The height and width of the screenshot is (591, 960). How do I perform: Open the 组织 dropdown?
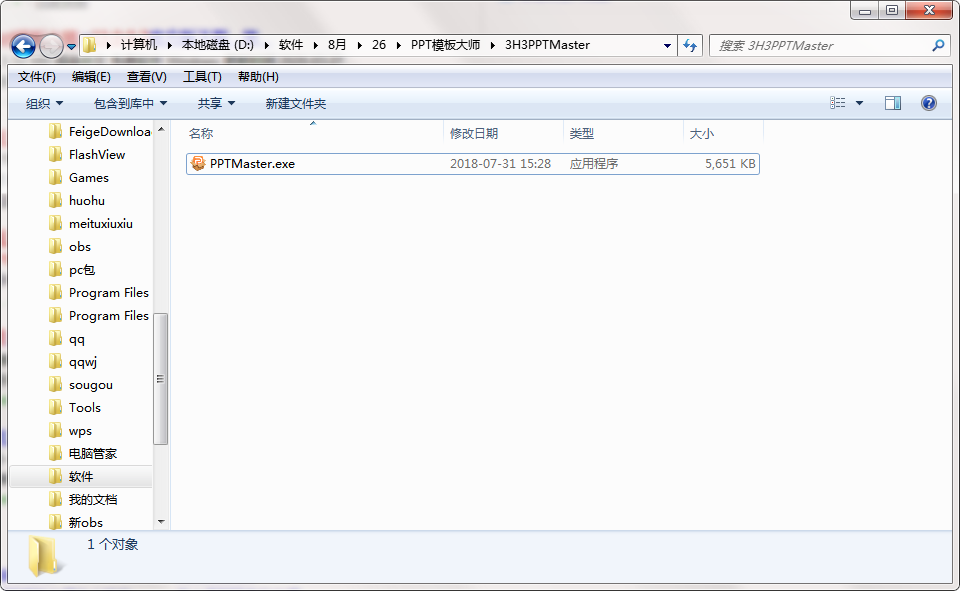[44, 104]
